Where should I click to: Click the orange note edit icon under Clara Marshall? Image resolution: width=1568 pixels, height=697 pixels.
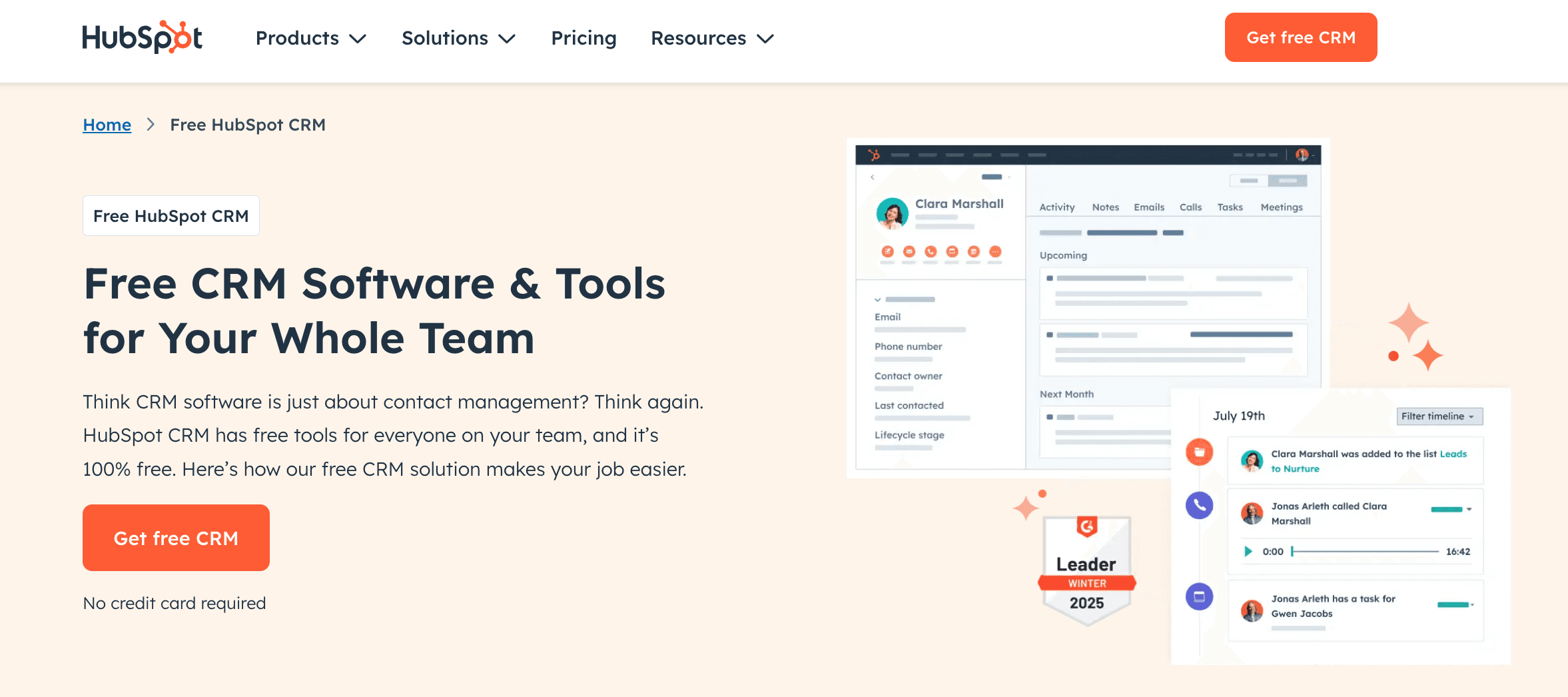point(887,251)
